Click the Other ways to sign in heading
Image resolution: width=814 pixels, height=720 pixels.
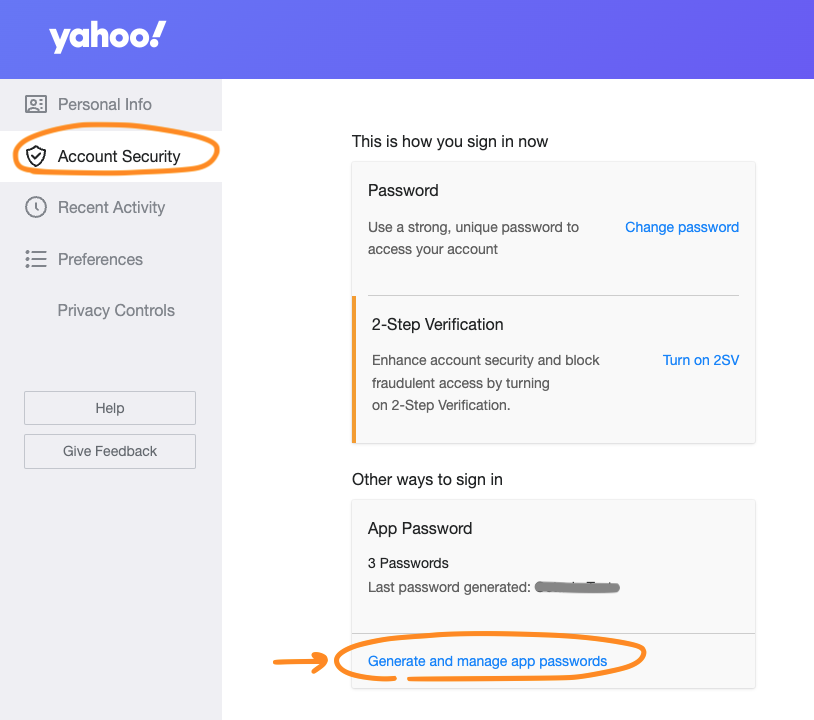(x=427, y=479)
